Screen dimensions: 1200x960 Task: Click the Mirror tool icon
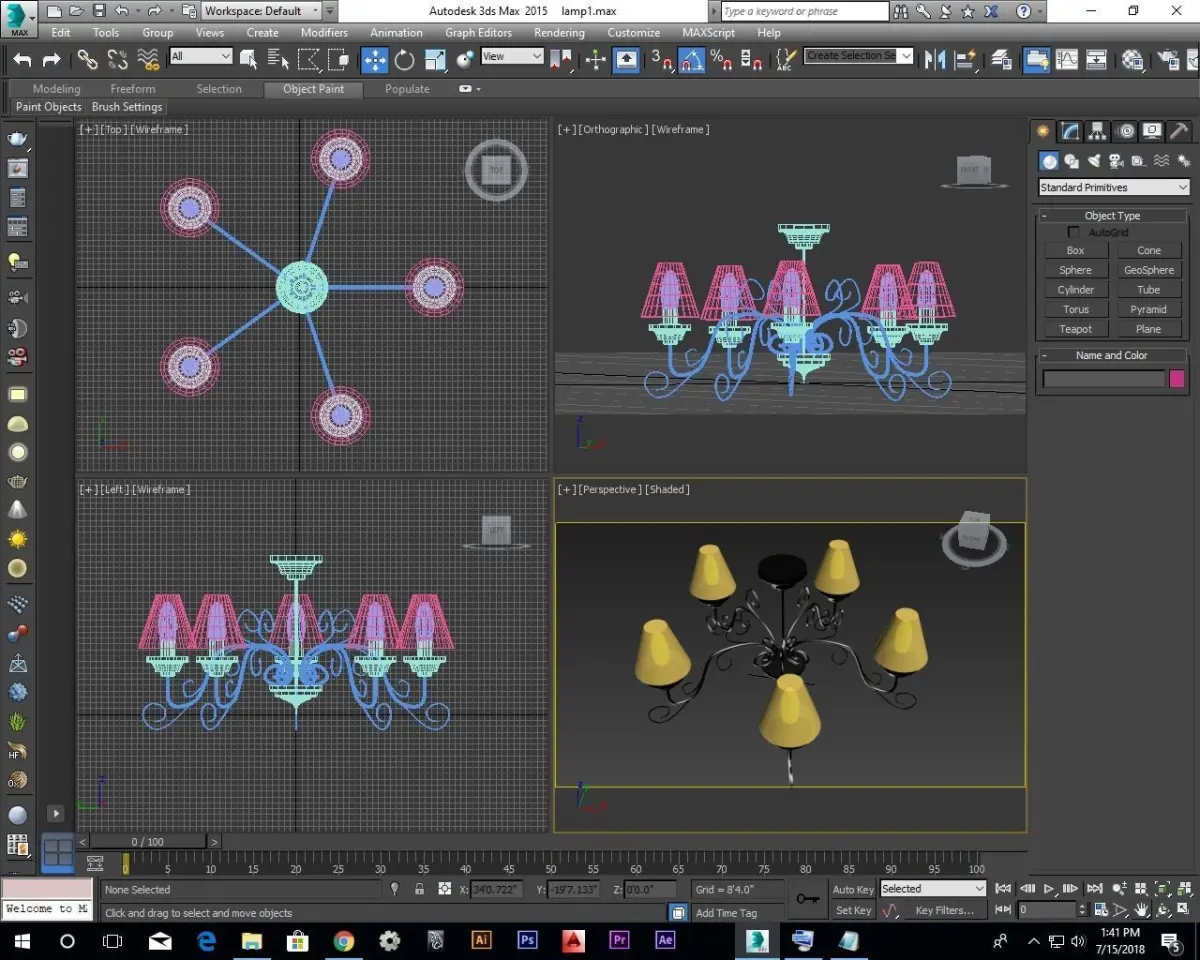tap(935, 60)
